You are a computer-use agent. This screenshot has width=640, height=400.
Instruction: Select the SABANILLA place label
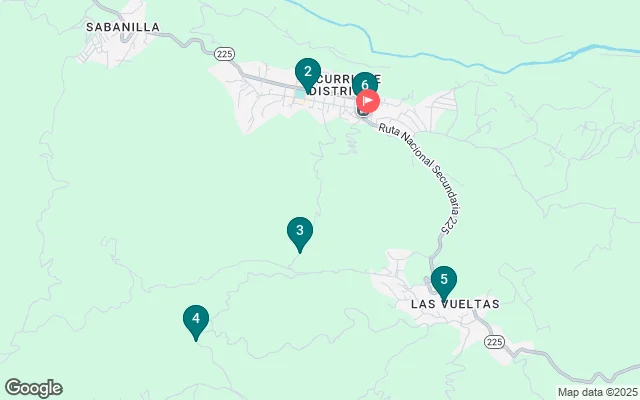pyautogui.click(x=123, y=27)
